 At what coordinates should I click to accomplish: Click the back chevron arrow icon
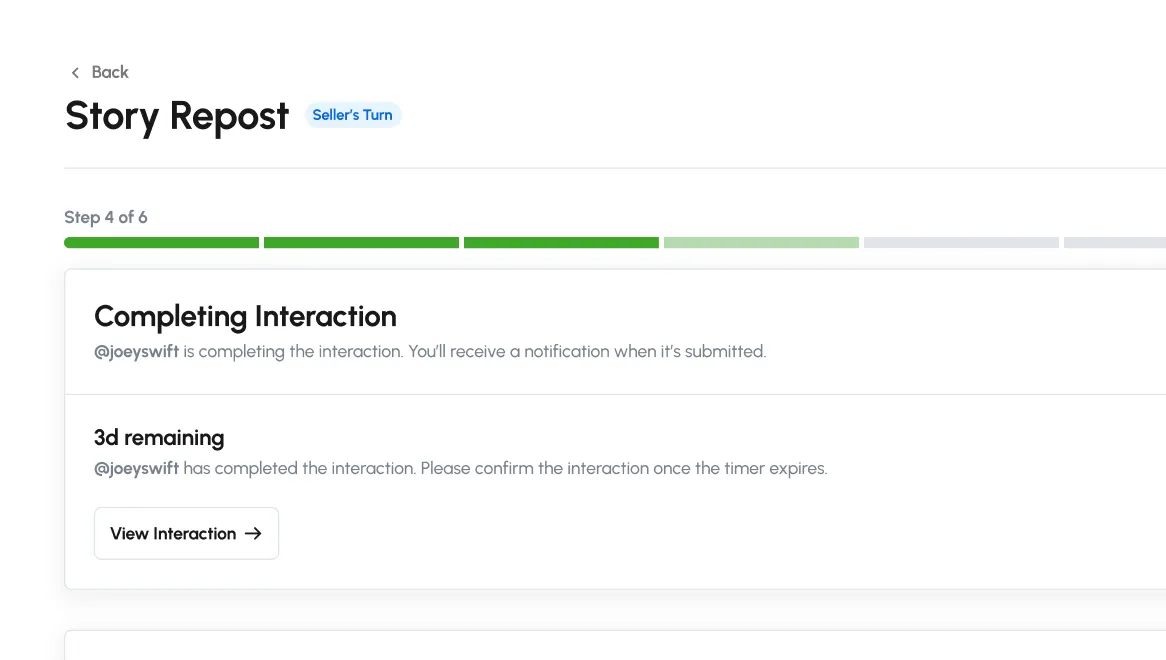coord(75,73)
